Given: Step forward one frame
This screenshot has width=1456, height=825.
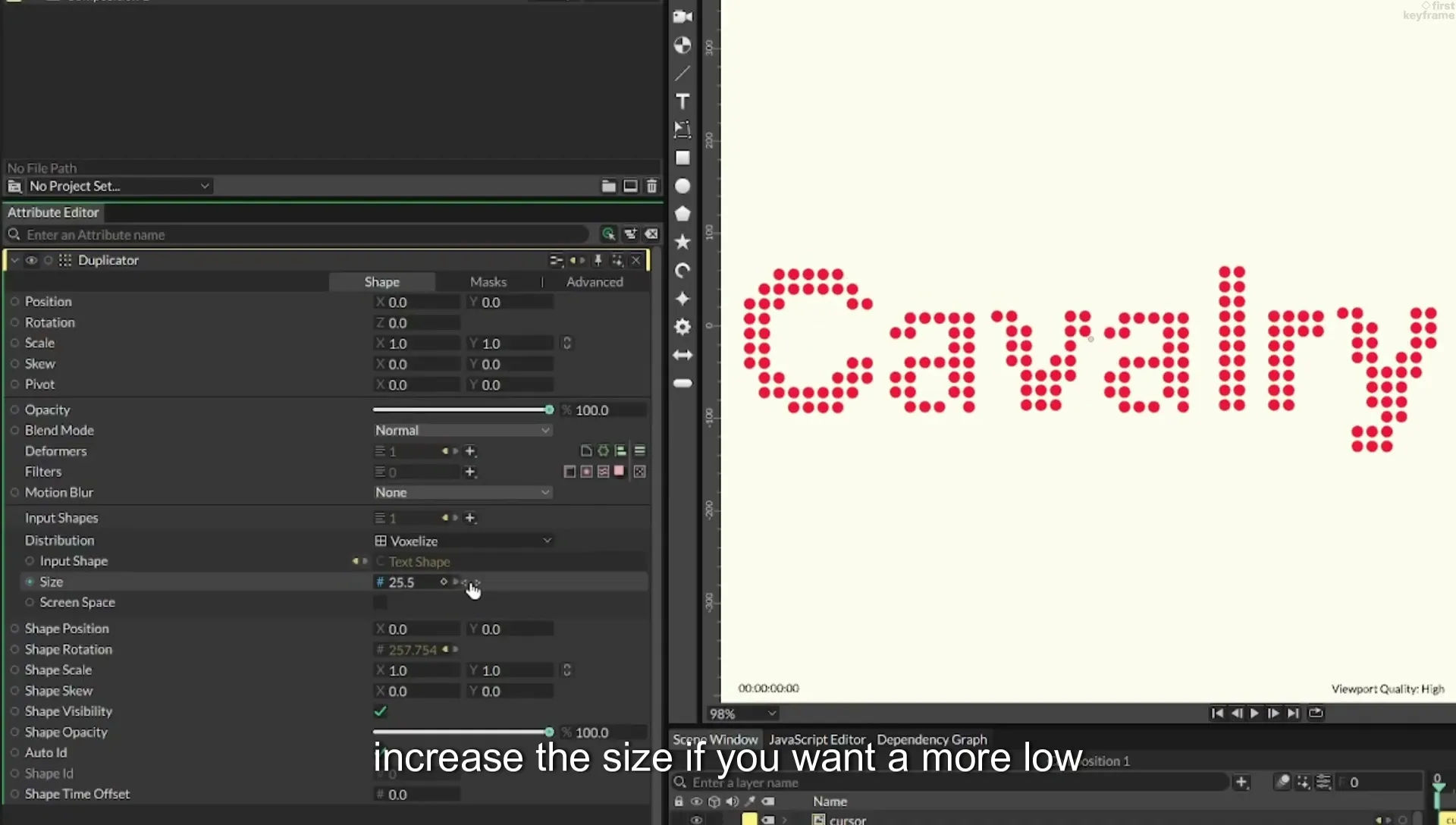Looking at the screenshot, I should point(1273,713).
